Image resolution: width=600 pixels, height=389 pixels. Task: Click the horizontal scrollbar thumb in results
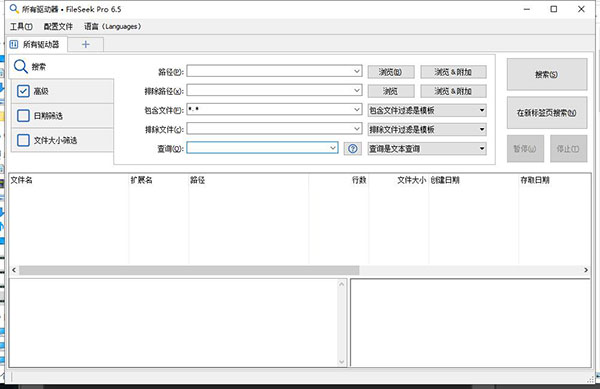189,270
